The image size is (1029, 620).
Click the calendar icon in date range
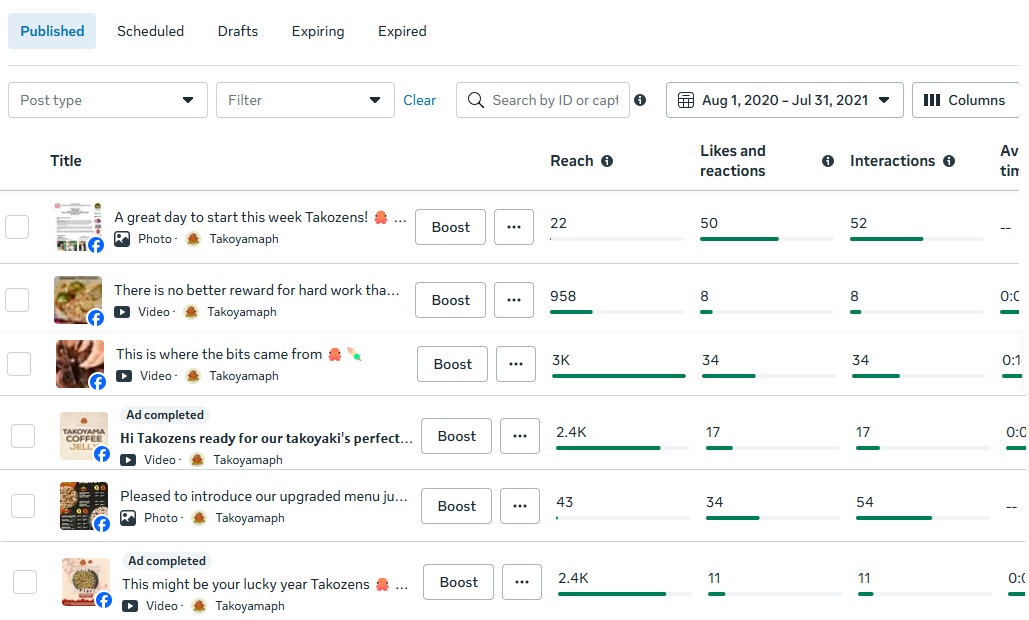tap(686, 100)
